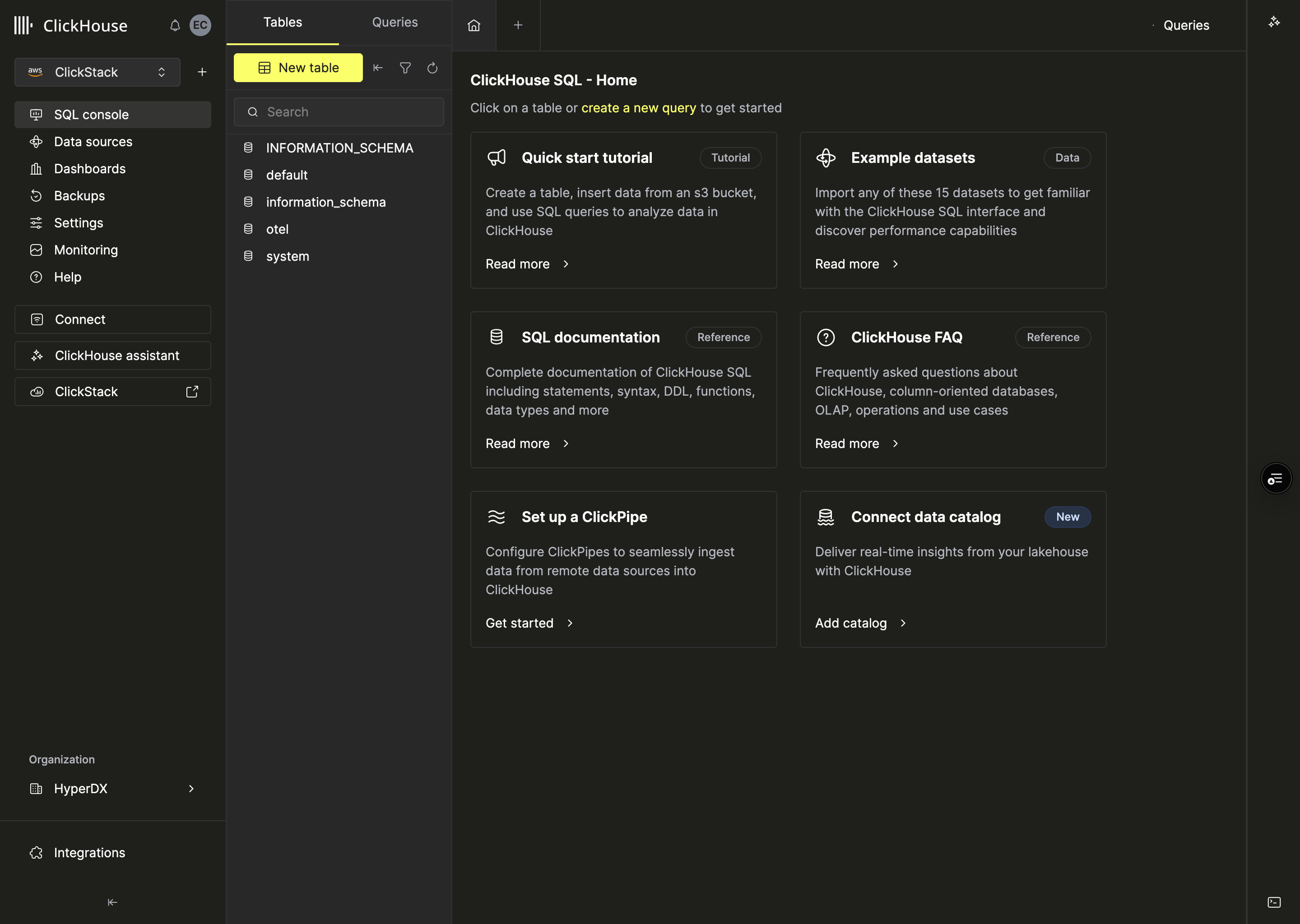Viewport: 1300px width, 924px height.
Task: Collapse the tables panel arrow icon
Action: click(x=378, y=68)
